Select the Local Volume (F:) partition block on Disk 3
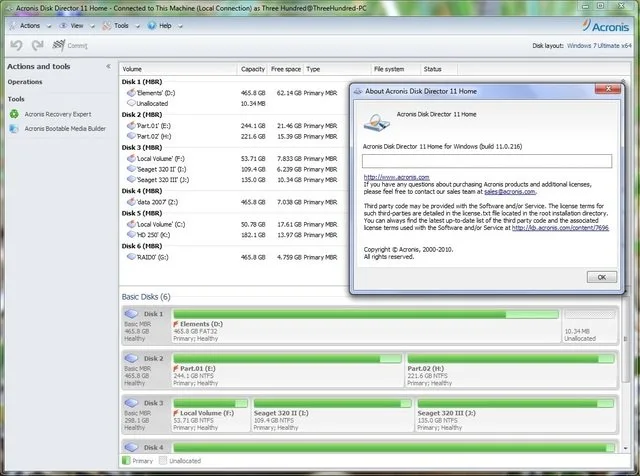 tap(210, 415)
